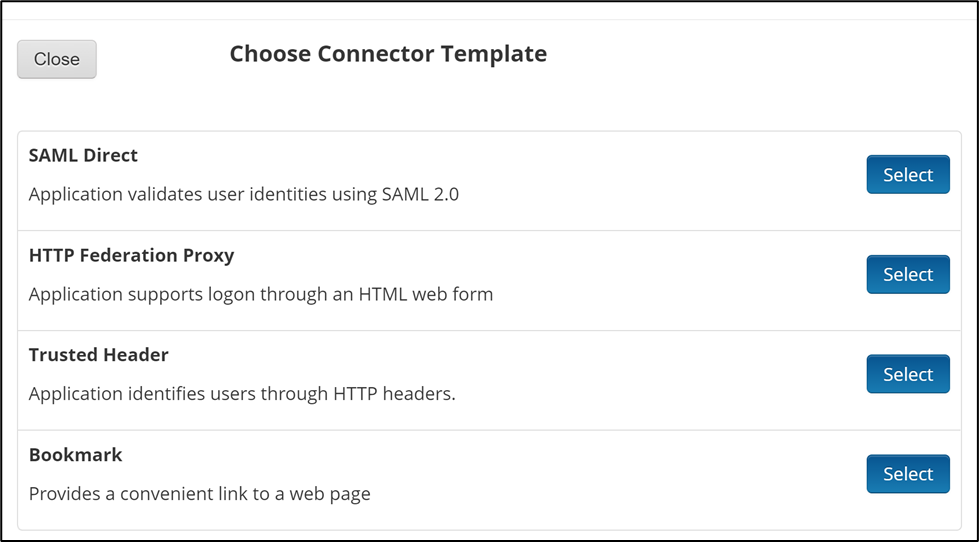The height and width of the screenshot is (542, 979).
Task: Click the convenient link description text
Action: pos(199,494)
